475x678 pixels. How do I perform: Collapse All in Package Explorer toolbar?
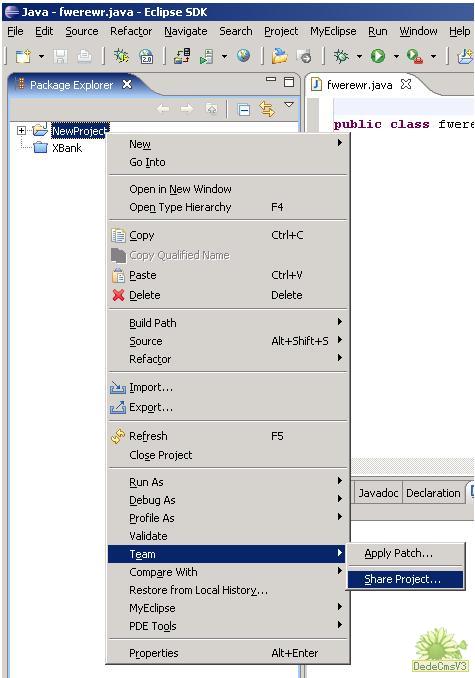pyautogui.click(x=244, y=110)
